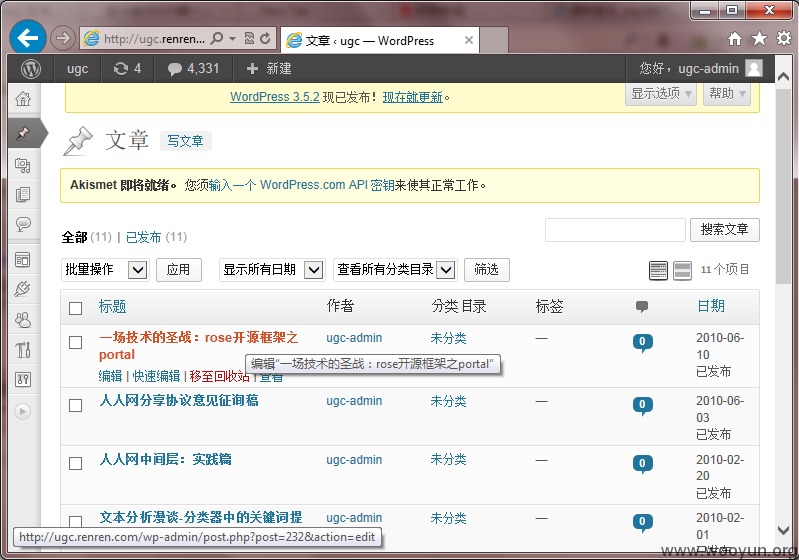Viewport: 799px width, 560px height.
Task: Click 未分类 category in first post row
Action: [x=448, y=338]
